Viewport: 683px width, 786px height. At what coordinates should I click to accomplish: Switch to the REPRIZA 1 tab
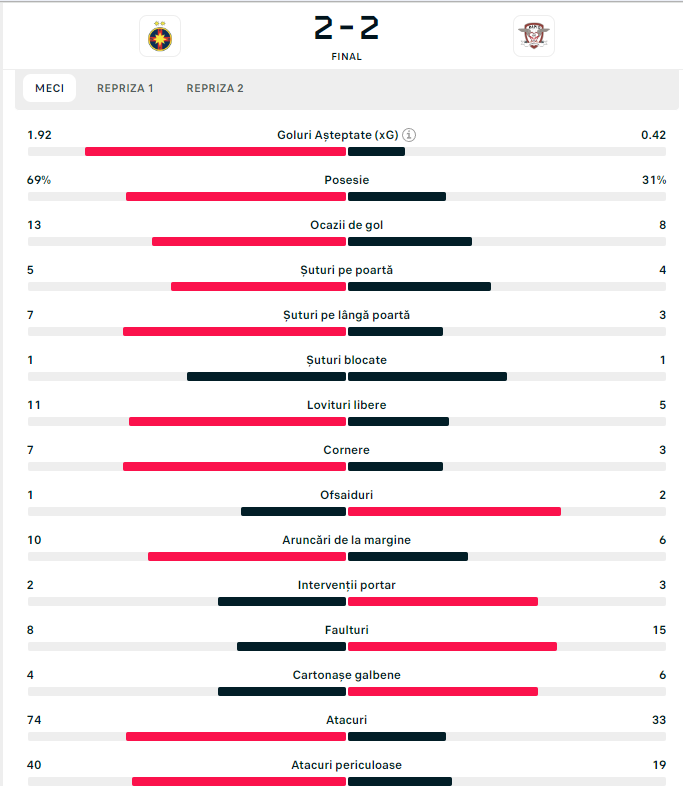coord(125,88)
